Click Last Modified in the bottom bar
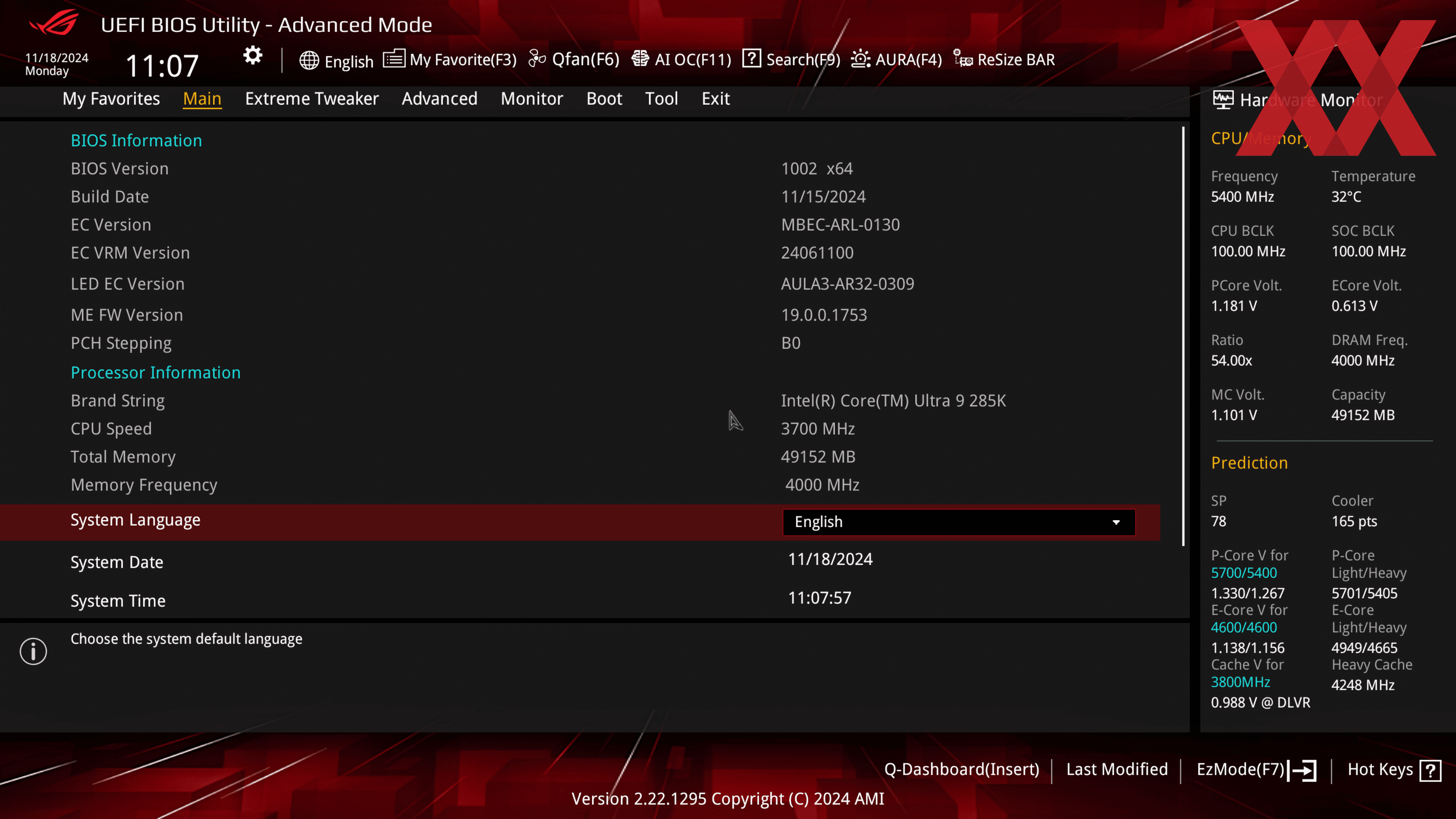Image resolution: width=1456 pixels, height=819 pixels. point(1116,769)
